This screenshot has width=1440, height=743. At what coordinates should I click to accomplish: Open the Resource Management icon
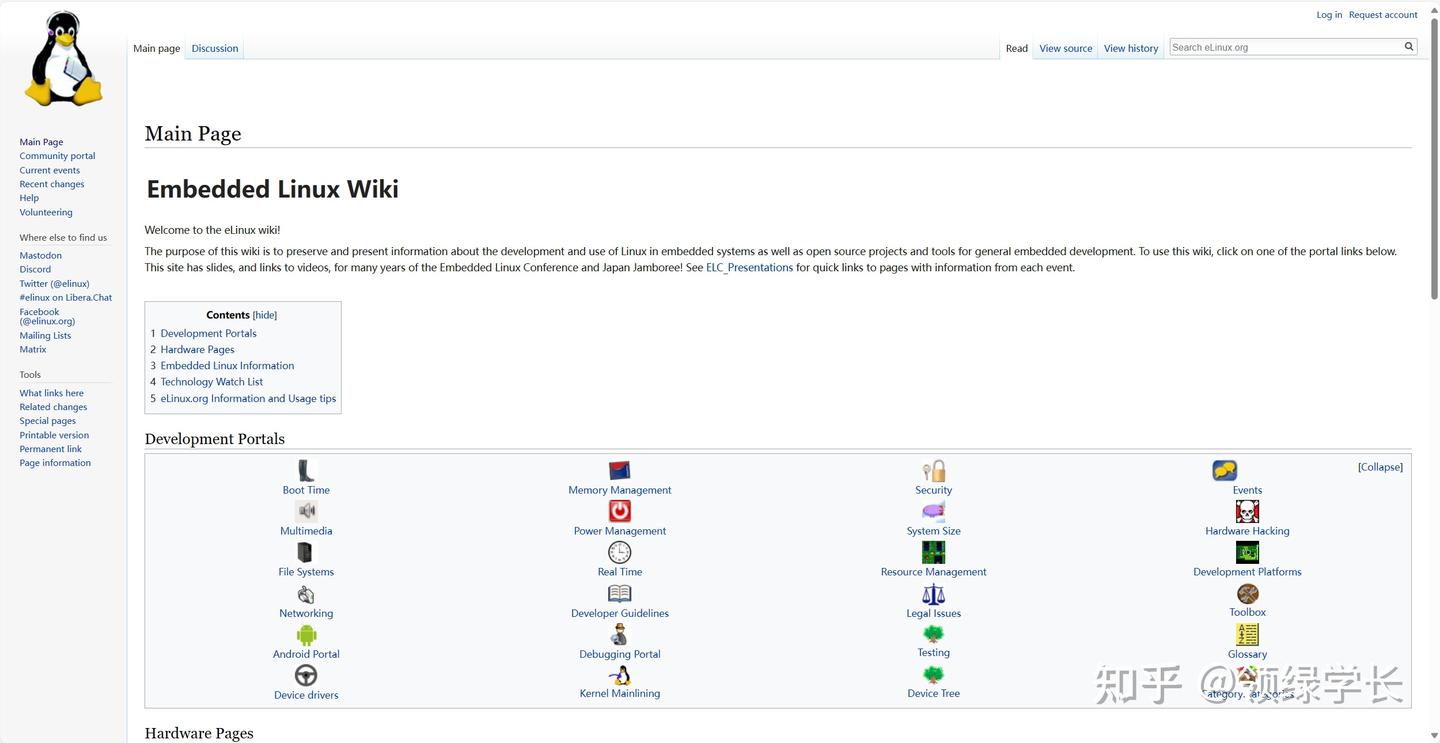coord(934,553)
